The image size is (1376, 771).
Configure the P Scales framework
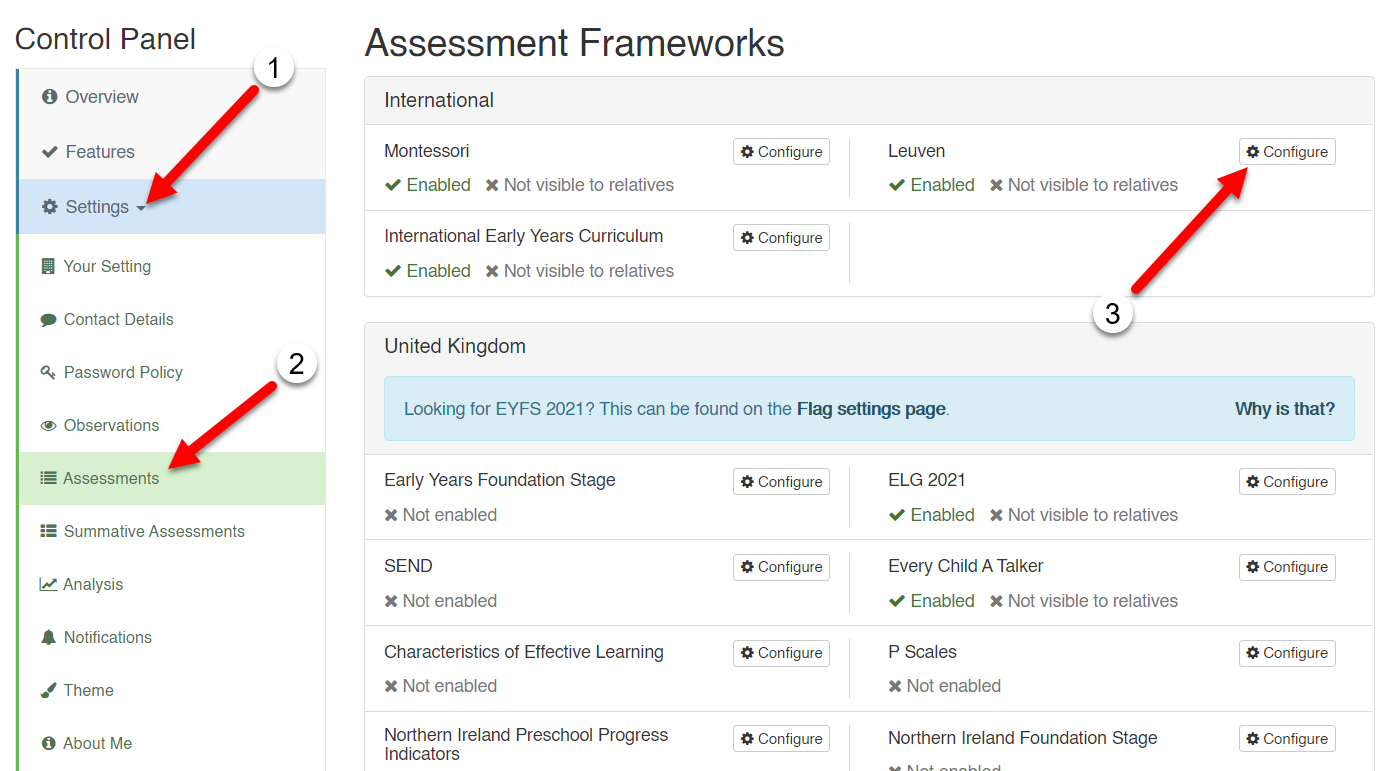click(x=1287, y=653)
